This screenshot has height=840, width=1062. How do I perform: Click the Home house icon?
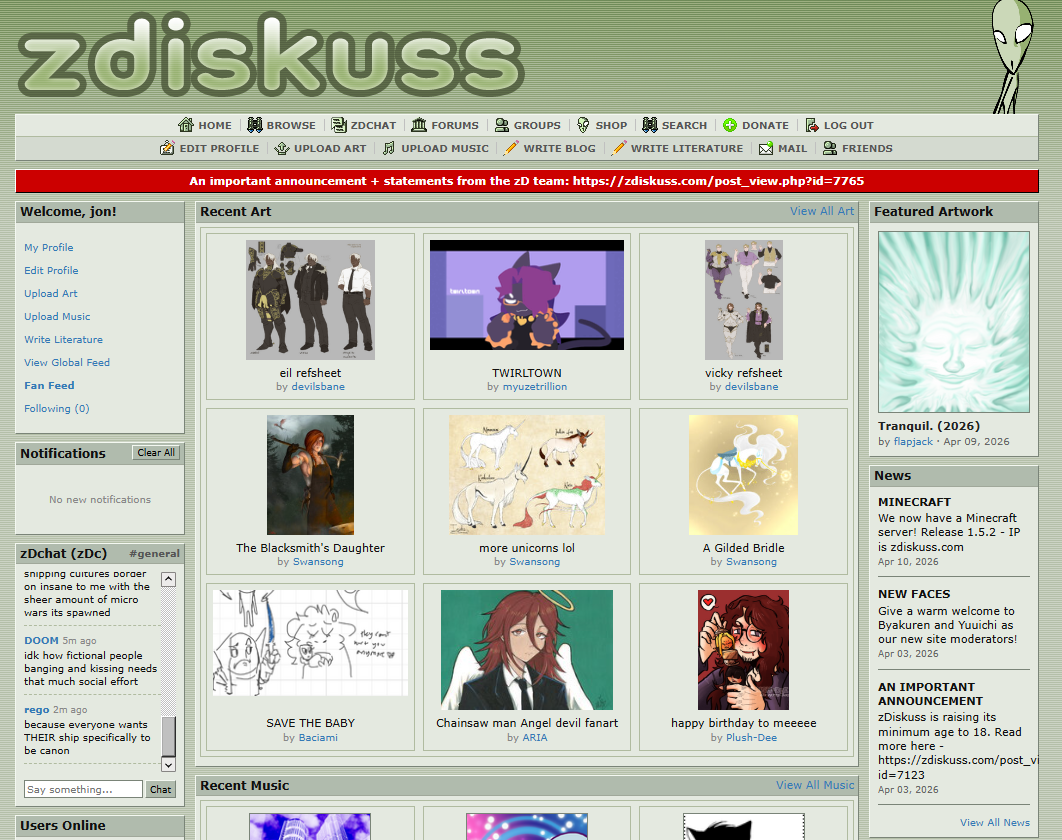pyautogui.click(x=186, y=125)
